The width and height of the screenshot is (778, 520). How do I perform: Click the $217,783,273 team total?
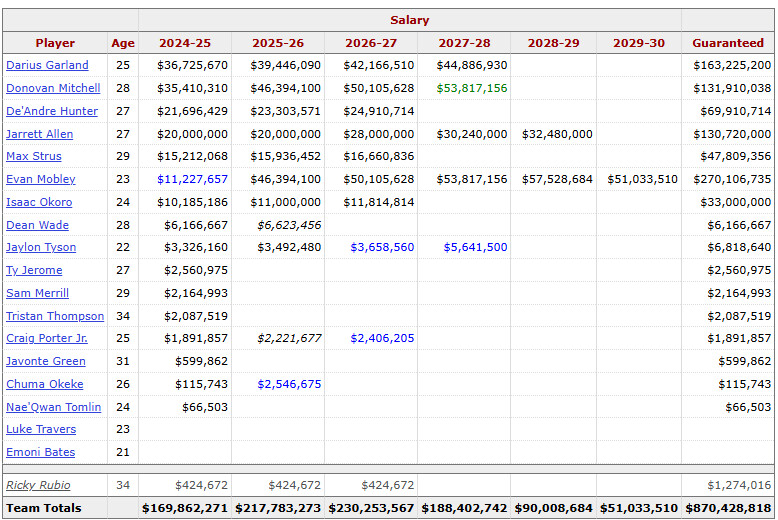pos(278,508)
